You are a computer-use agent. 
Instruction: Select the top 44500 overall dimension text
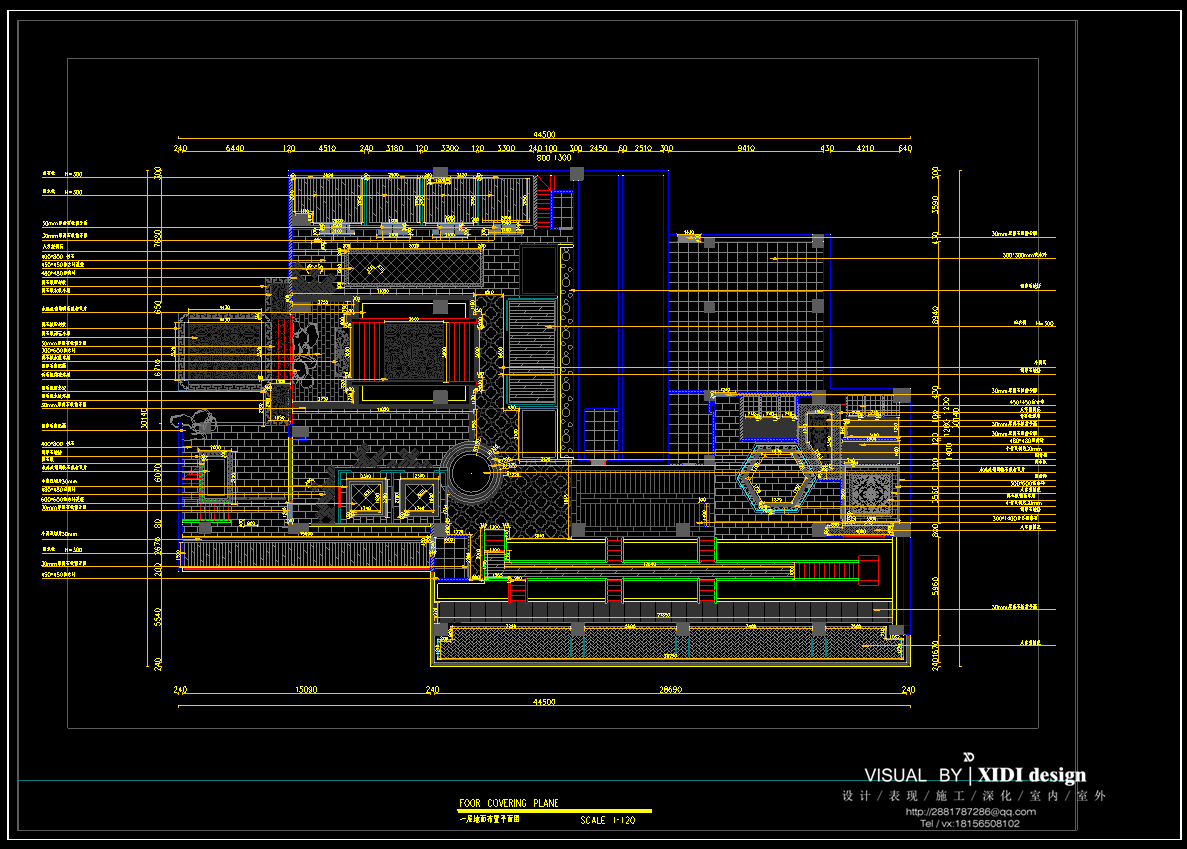tap(544, 135)
